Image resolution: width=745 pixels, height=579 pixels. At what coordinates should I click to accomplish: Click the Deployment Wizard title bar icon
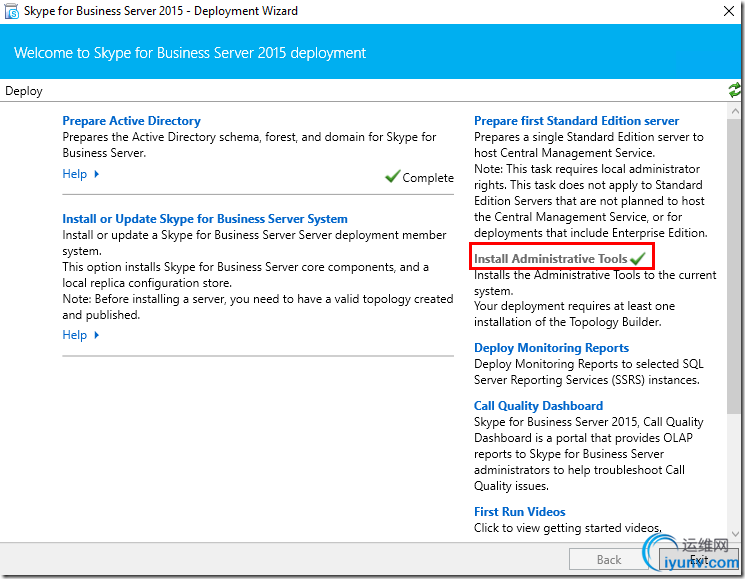coord(11,11)
